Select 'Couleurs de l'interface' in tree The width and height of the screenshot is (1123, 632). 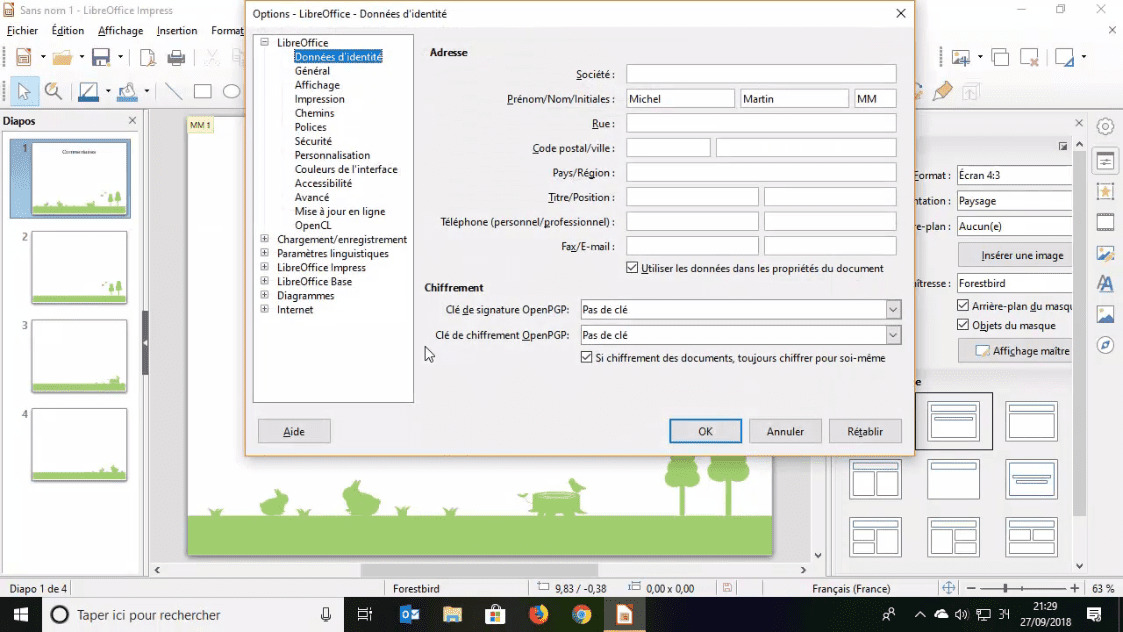346,169
